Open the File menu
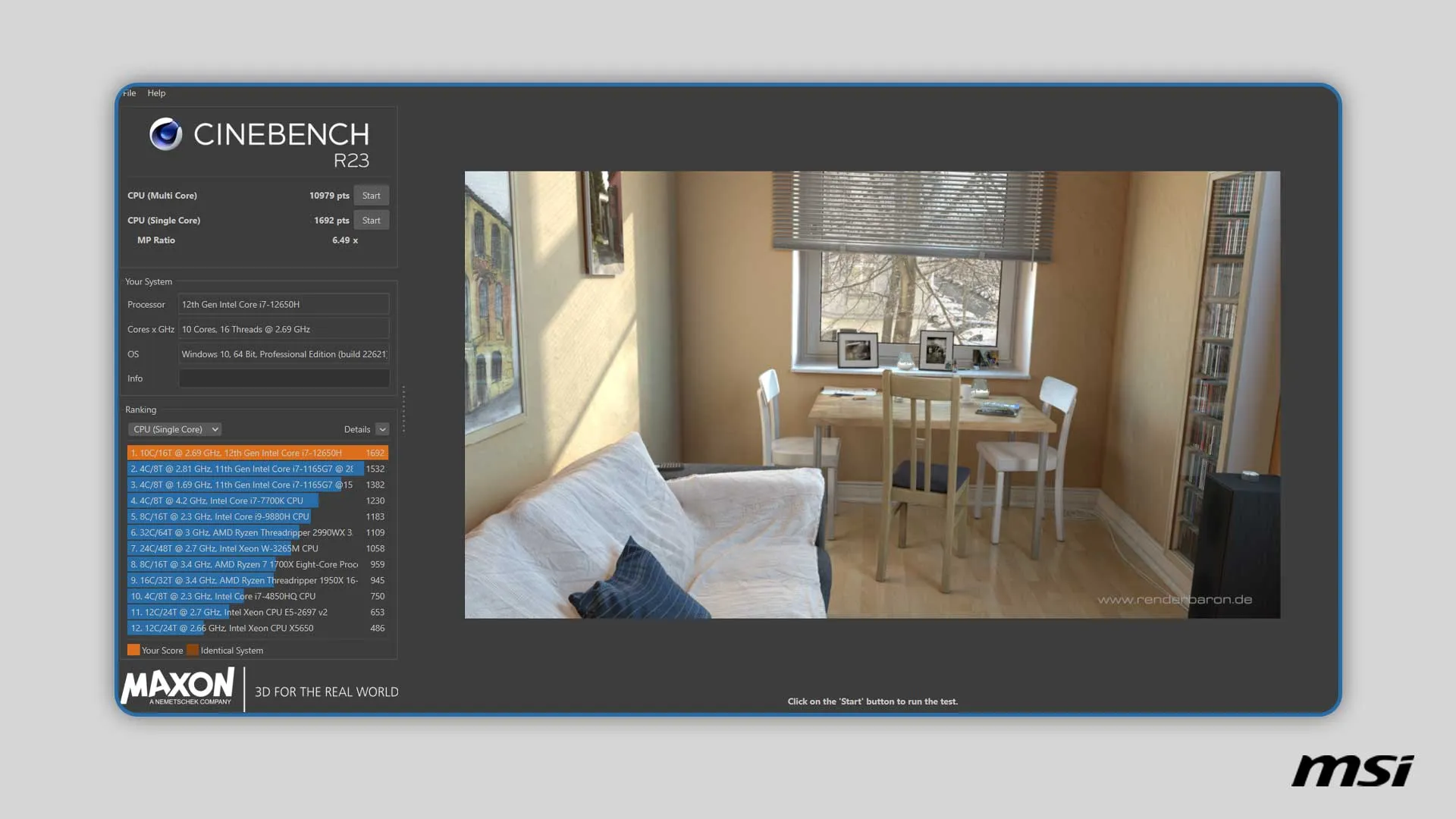 (130, 93)
